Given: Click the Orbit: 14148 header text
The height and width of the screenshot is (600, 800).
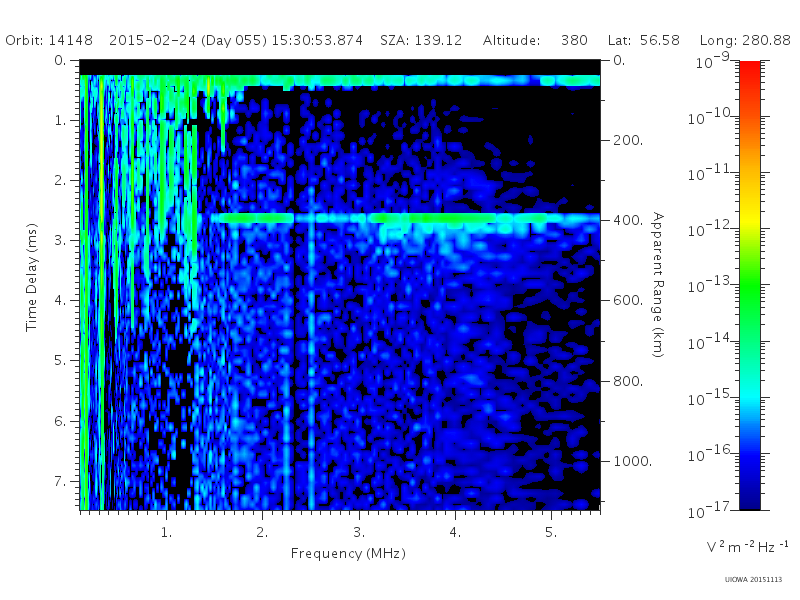Looking at the screenshot, I should (x=49, y=40).
